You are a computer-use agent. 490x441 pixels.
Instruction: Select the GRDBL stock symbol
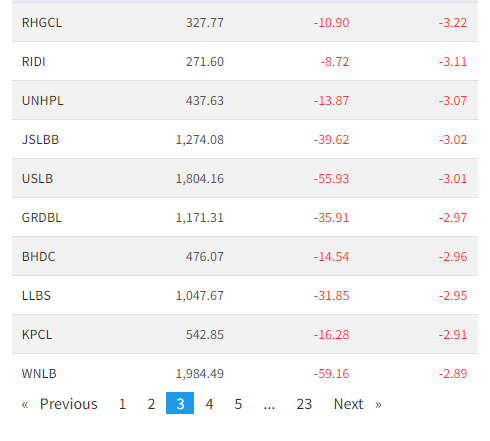pyautogui.click(x=42, y=218)
